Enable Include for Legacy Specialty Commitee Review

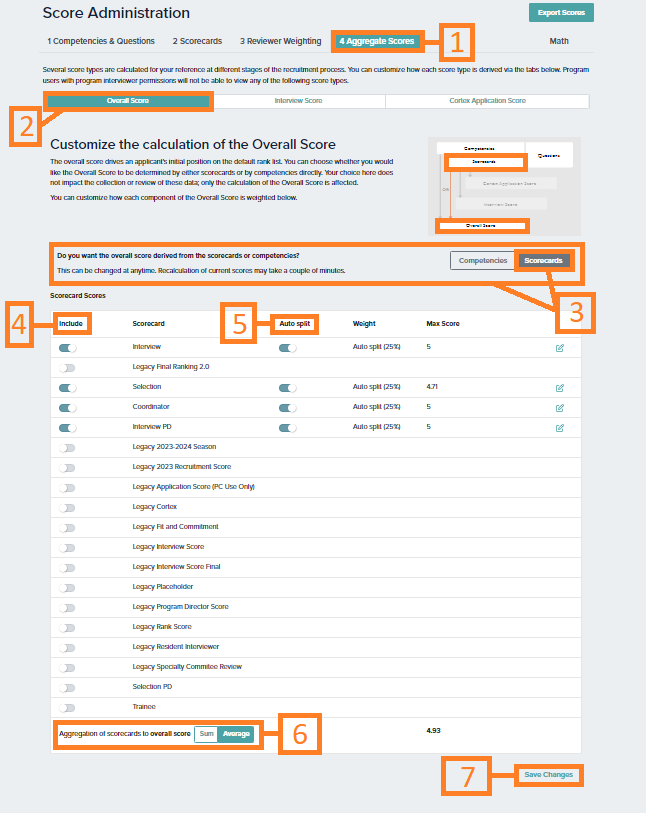pos(67,668)
